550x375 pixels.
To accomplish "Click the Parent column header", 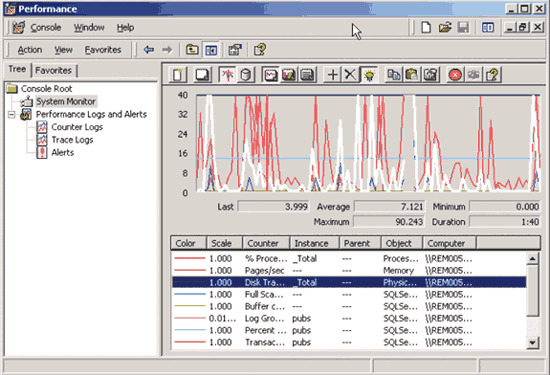I will [360, 243].
